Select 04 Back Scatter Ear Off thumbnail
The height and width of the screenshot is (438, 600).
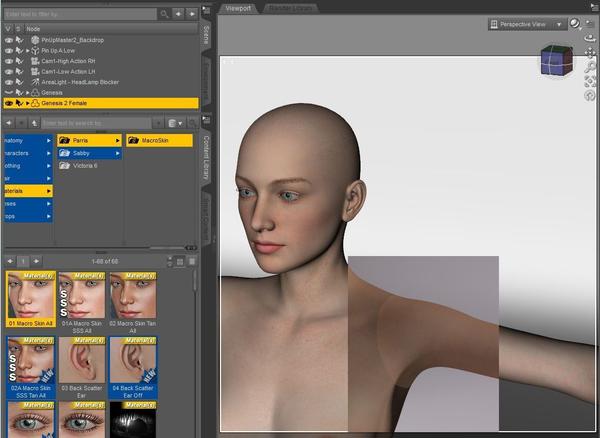[133, 367]
